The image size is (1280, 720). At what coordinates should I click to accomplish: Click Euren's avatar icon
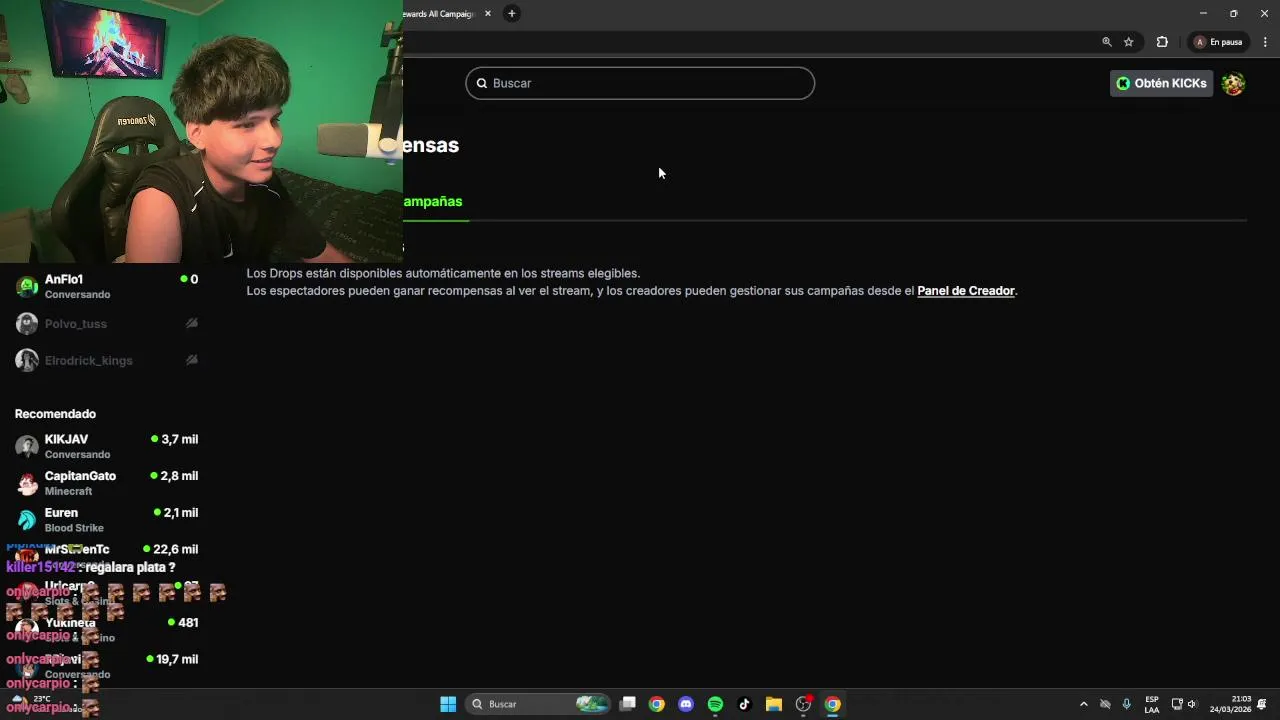tap(27, 520)
